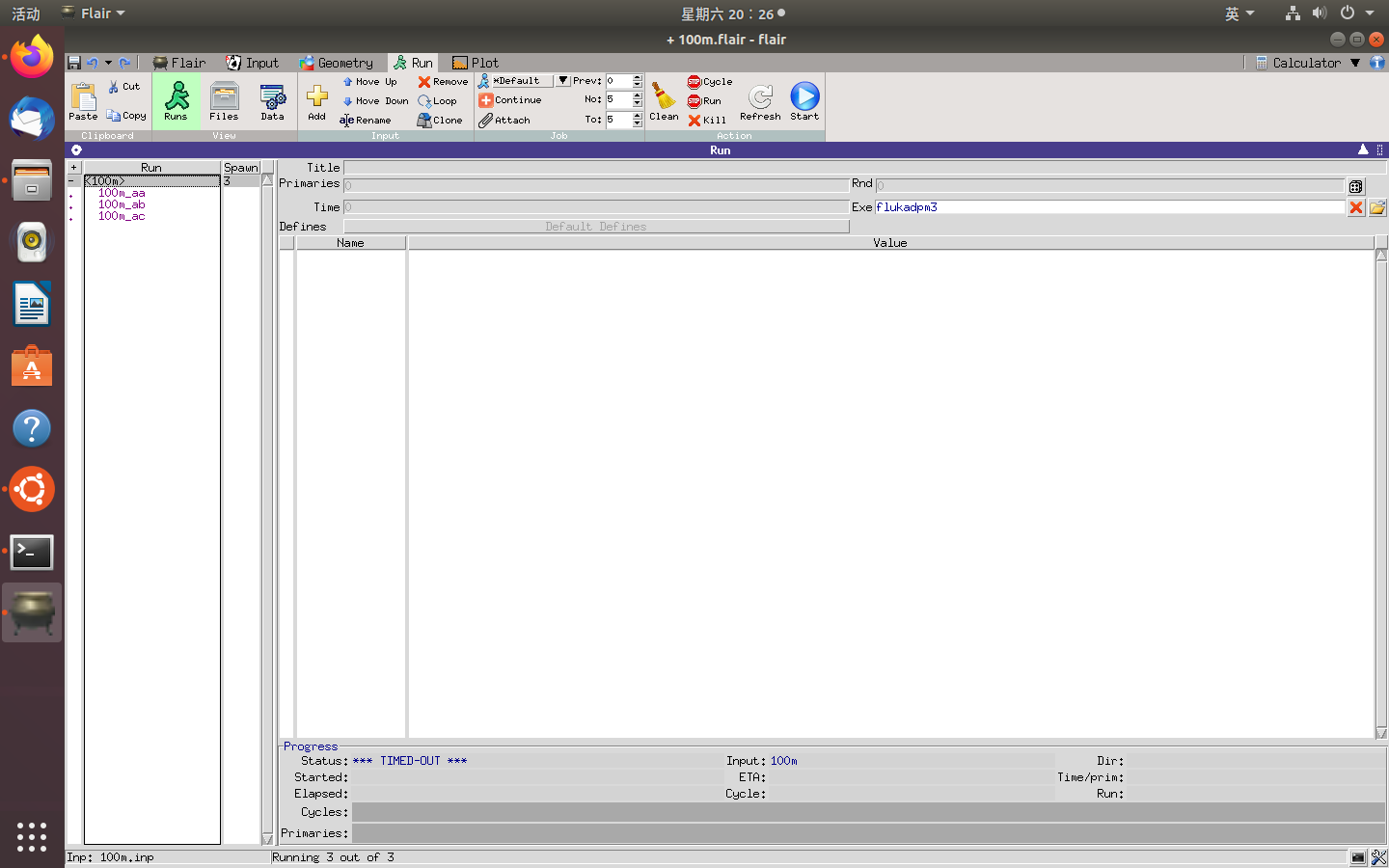Expand all runs with the plus button
1389x868 pixels.
(73, 167)
